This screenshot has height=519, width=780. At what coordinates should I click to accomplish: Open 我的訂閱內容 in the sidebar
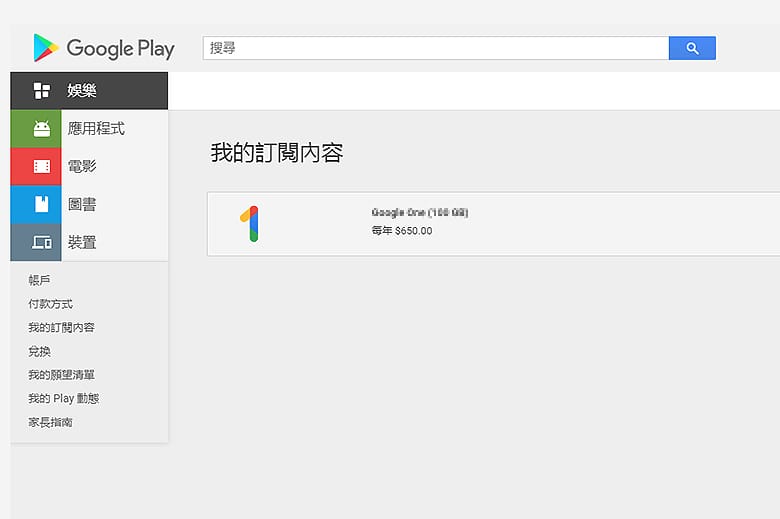pos(61,327)
